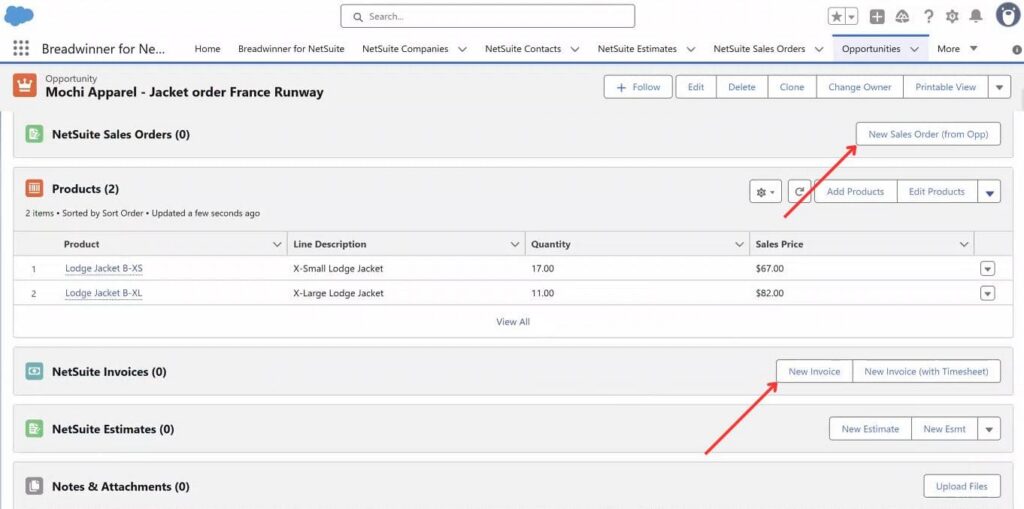Open the Lodge Jacket B-XL link
Image resolution: width=1024 pixels, height=509 pixels.
103,293
